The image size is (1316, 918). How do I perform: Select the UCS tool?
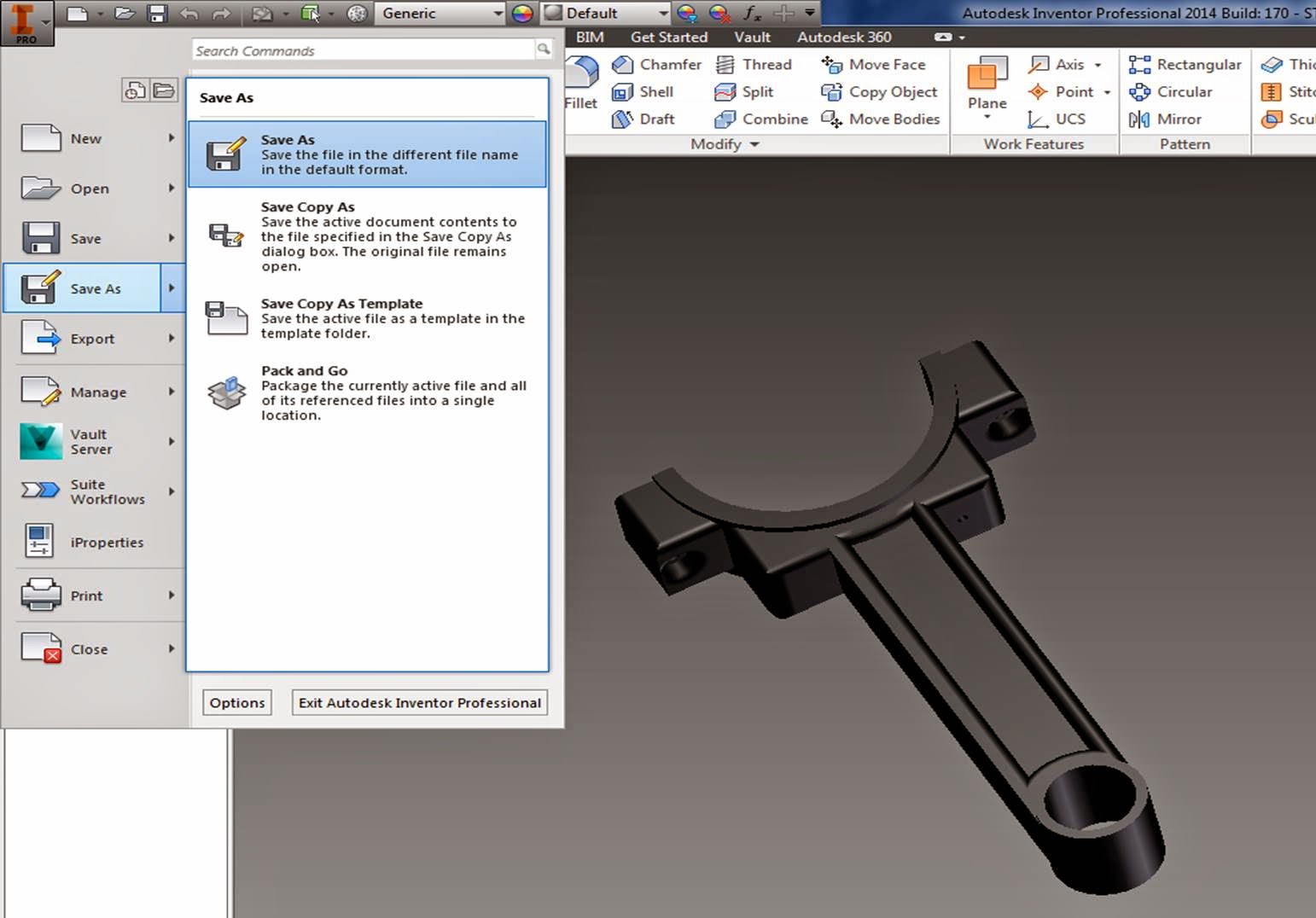point(1057,119)
